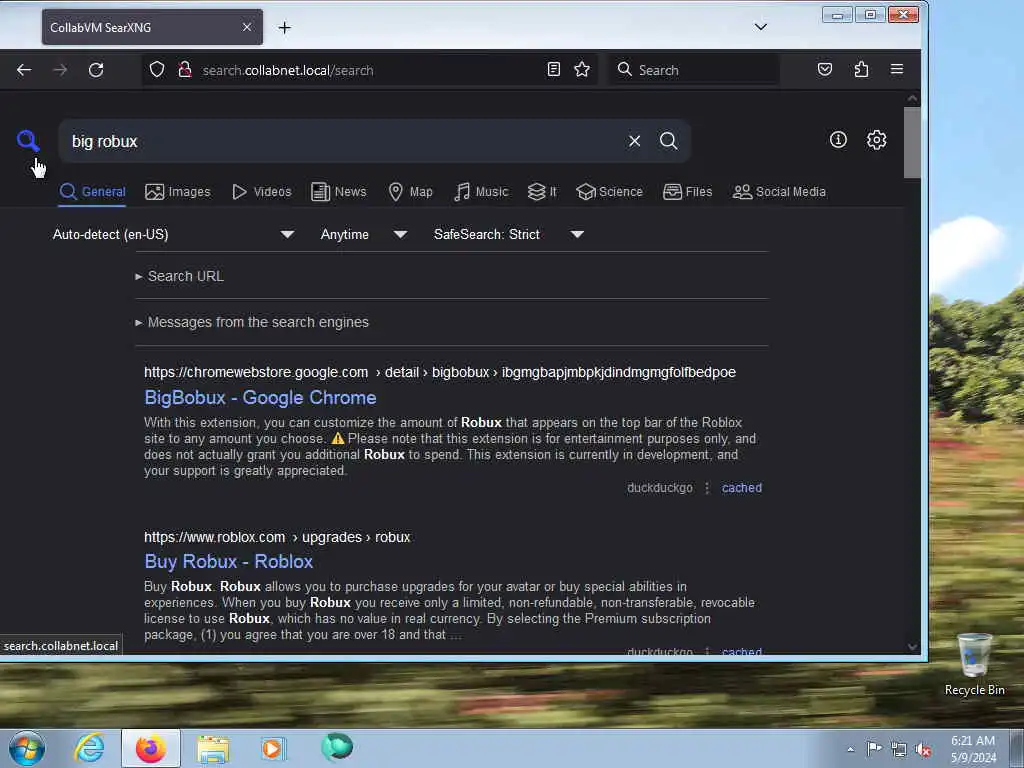Switch to the Map category tab

click(x=411, y=192)
